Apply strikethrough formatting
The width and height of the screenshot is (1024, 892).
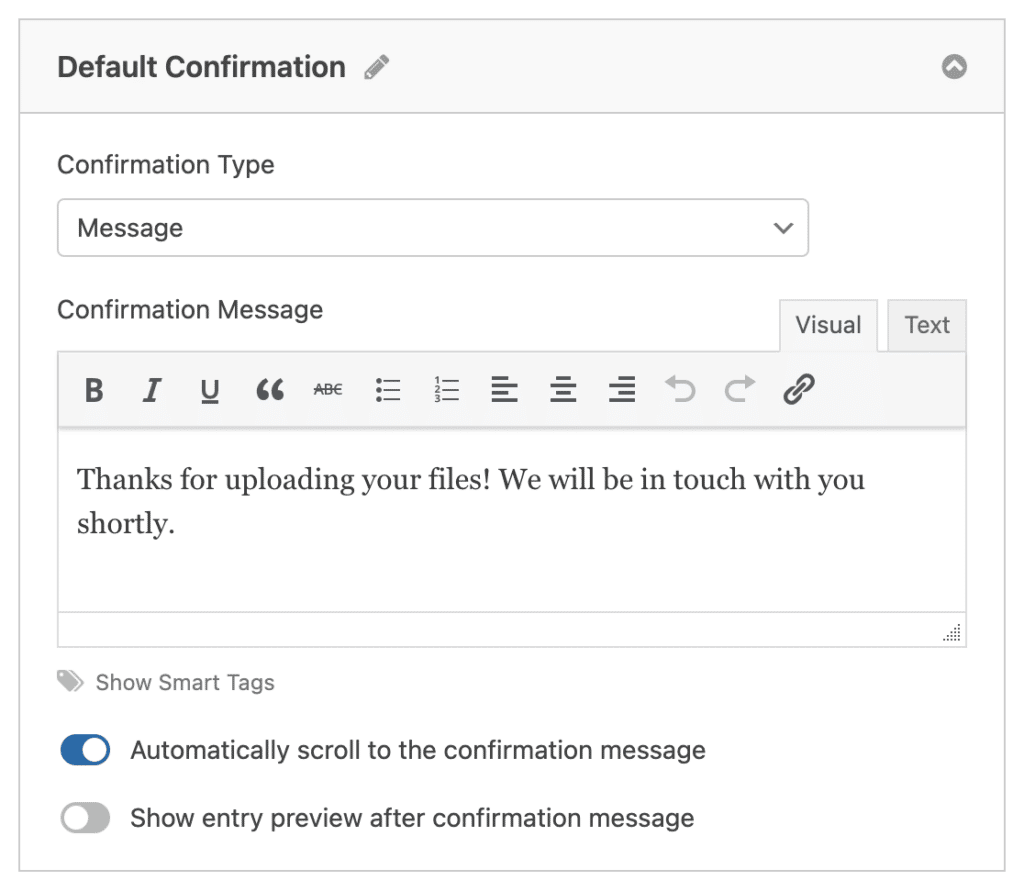[x=327, y=390]
